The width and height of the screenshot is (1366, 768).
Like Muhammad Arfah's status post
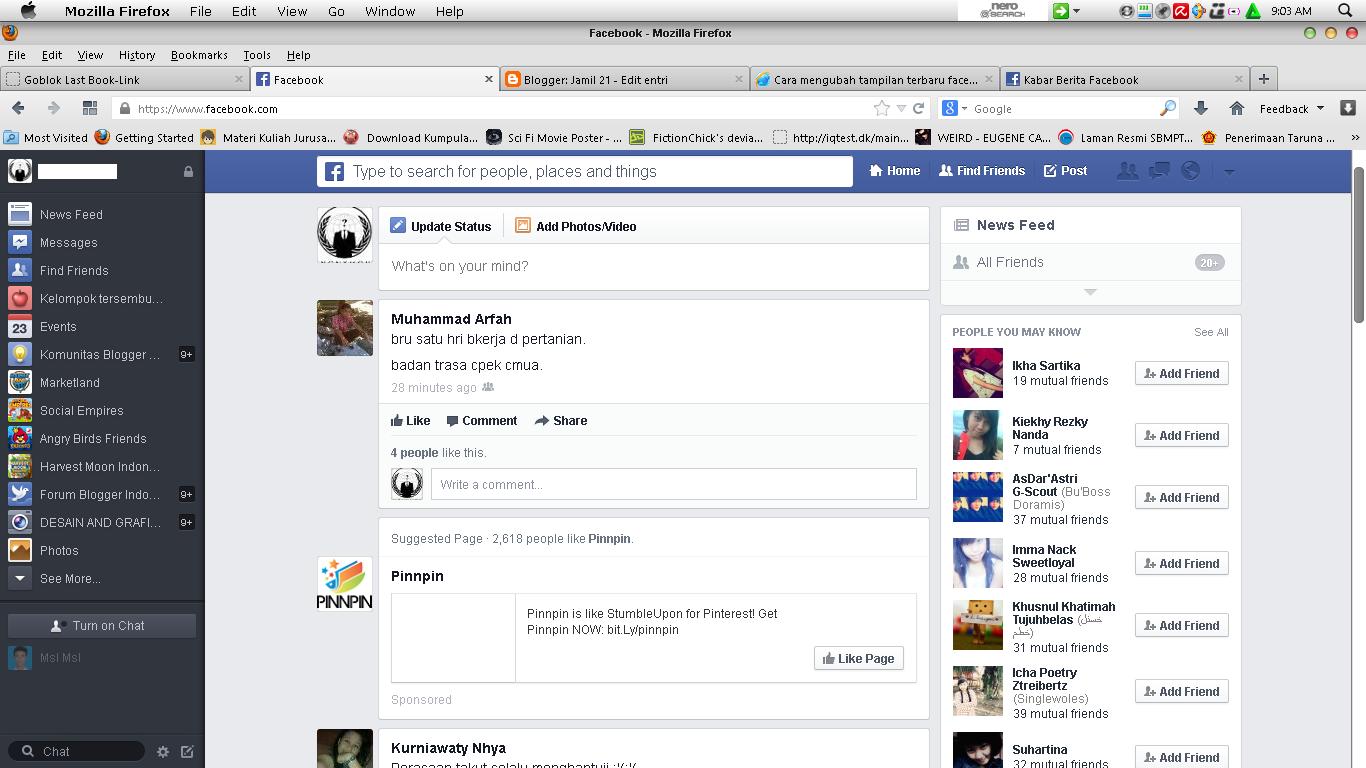(410, 420)
